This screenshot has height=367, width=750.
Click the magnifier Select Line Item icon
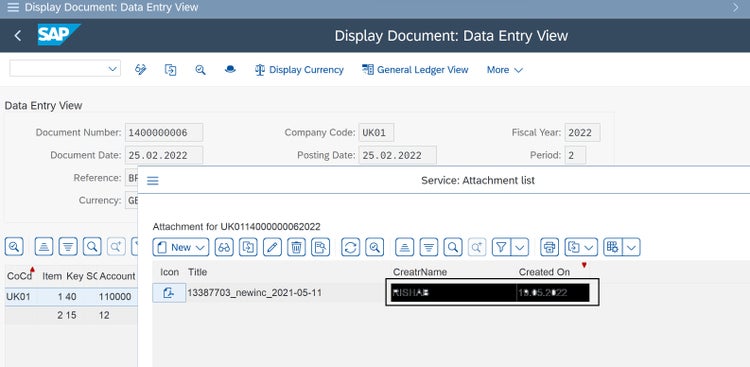point(200,69)
